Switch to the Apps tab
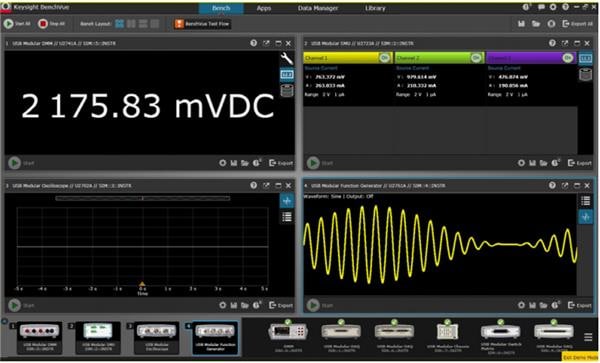This screenshot has width=600, height=363. pyautogui.click(x=264, y=8)
